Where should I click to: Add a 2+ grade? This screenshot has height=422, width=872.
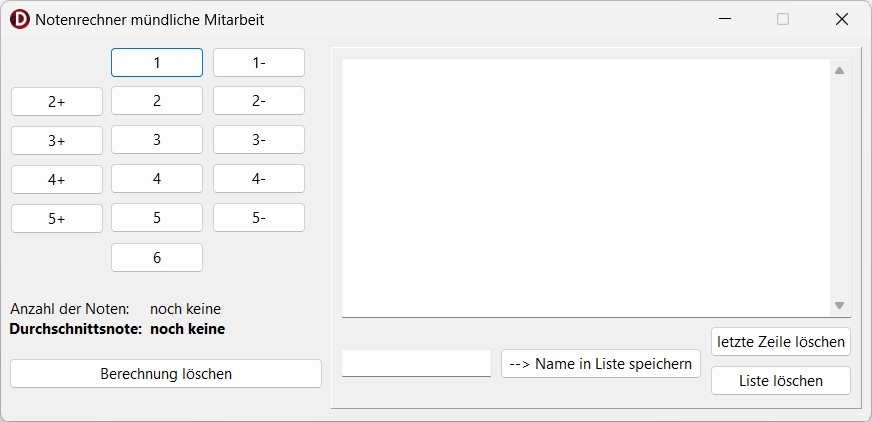point(57,101)
